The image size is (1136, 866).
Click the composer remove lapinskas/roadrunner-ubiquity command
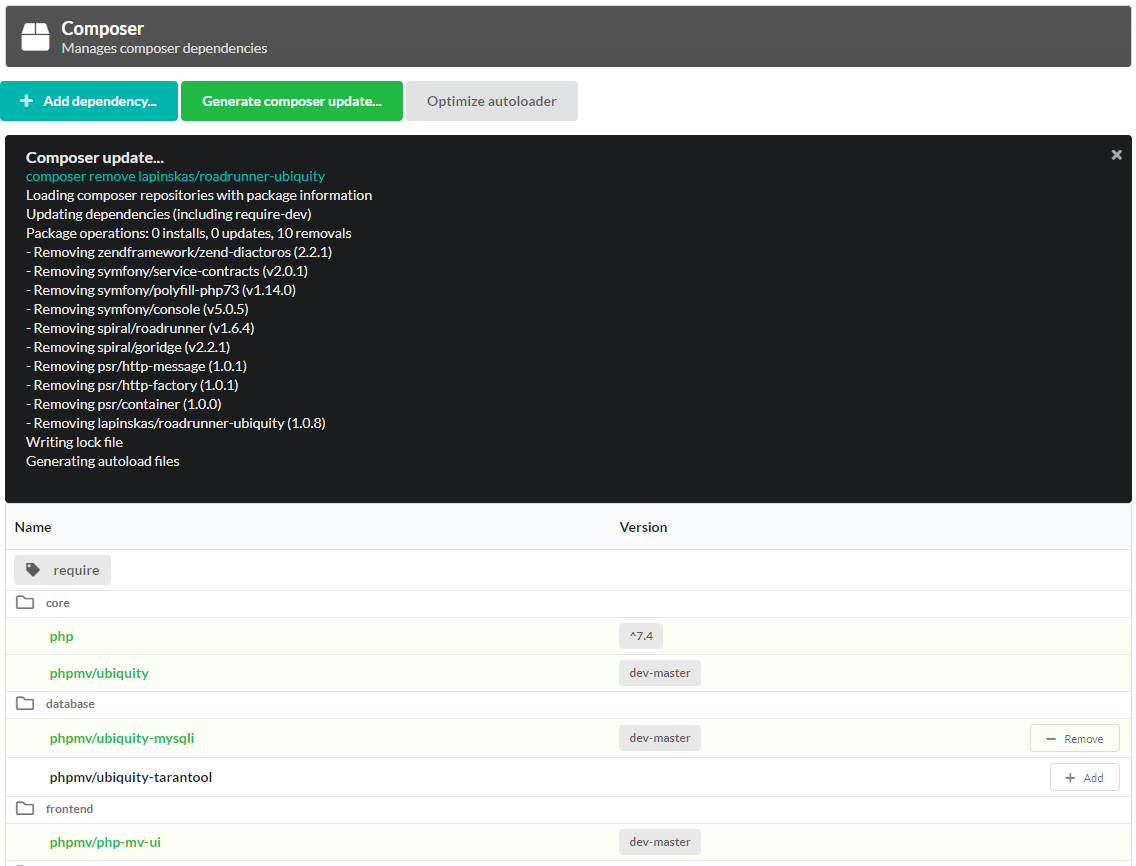(x=175, y=176)
